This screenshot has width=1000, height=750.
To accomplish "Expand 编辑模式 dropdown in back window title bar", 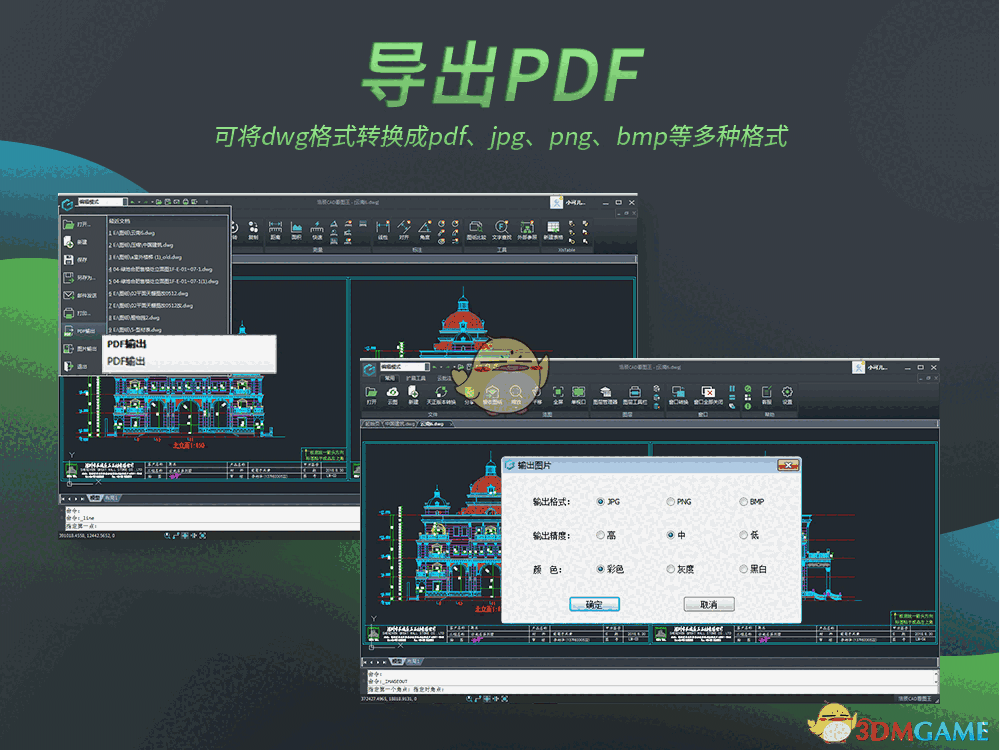I will 124,202.
